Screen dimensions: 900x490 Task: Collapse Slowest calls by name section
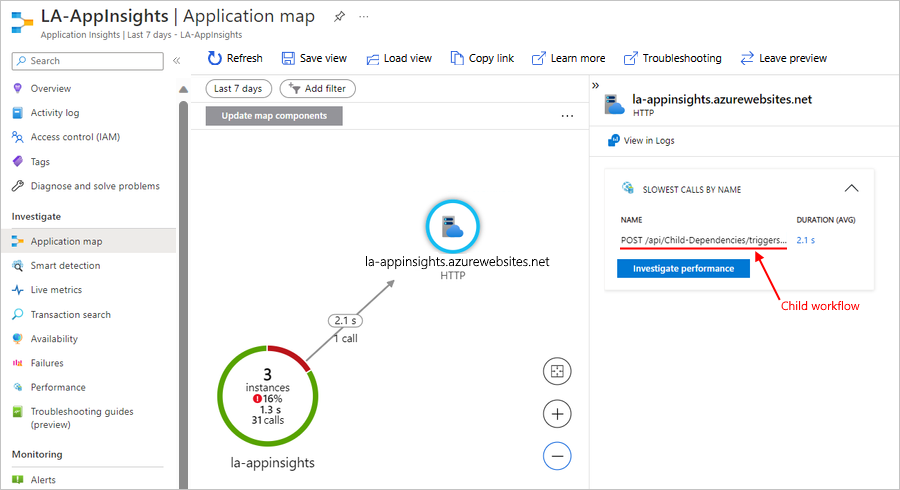pos(851,188)
